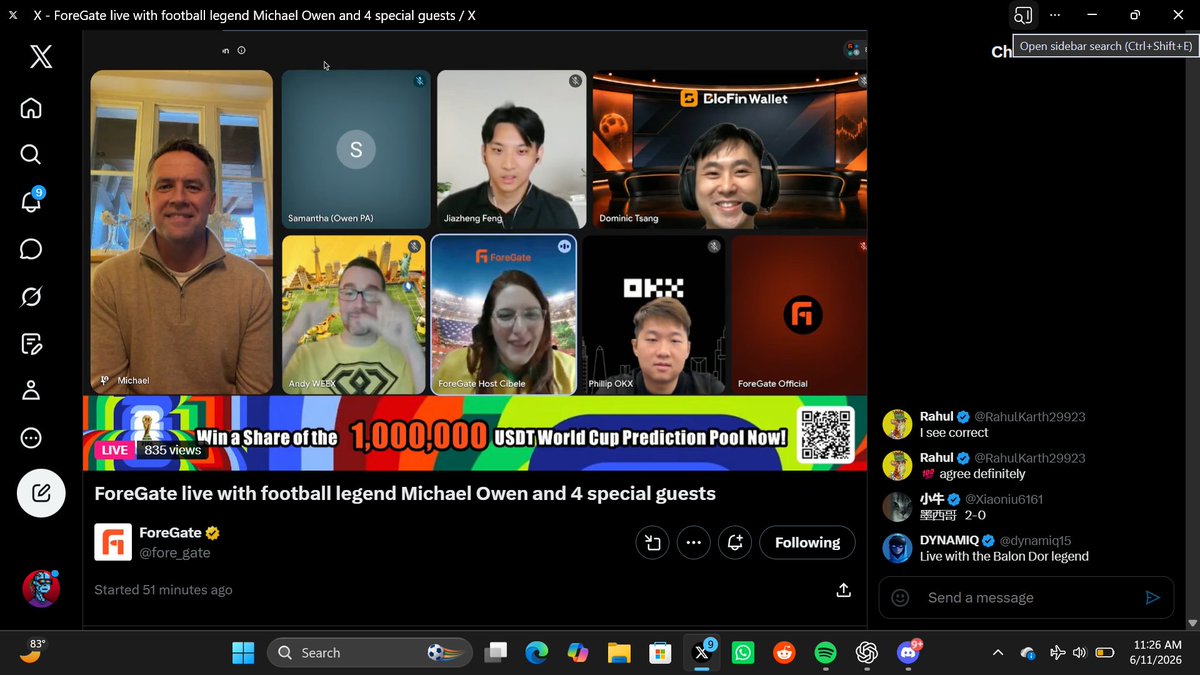Click the ForeGate profile avatar logo
This screenshot has height=675, width=1200.
coord(113,542)
